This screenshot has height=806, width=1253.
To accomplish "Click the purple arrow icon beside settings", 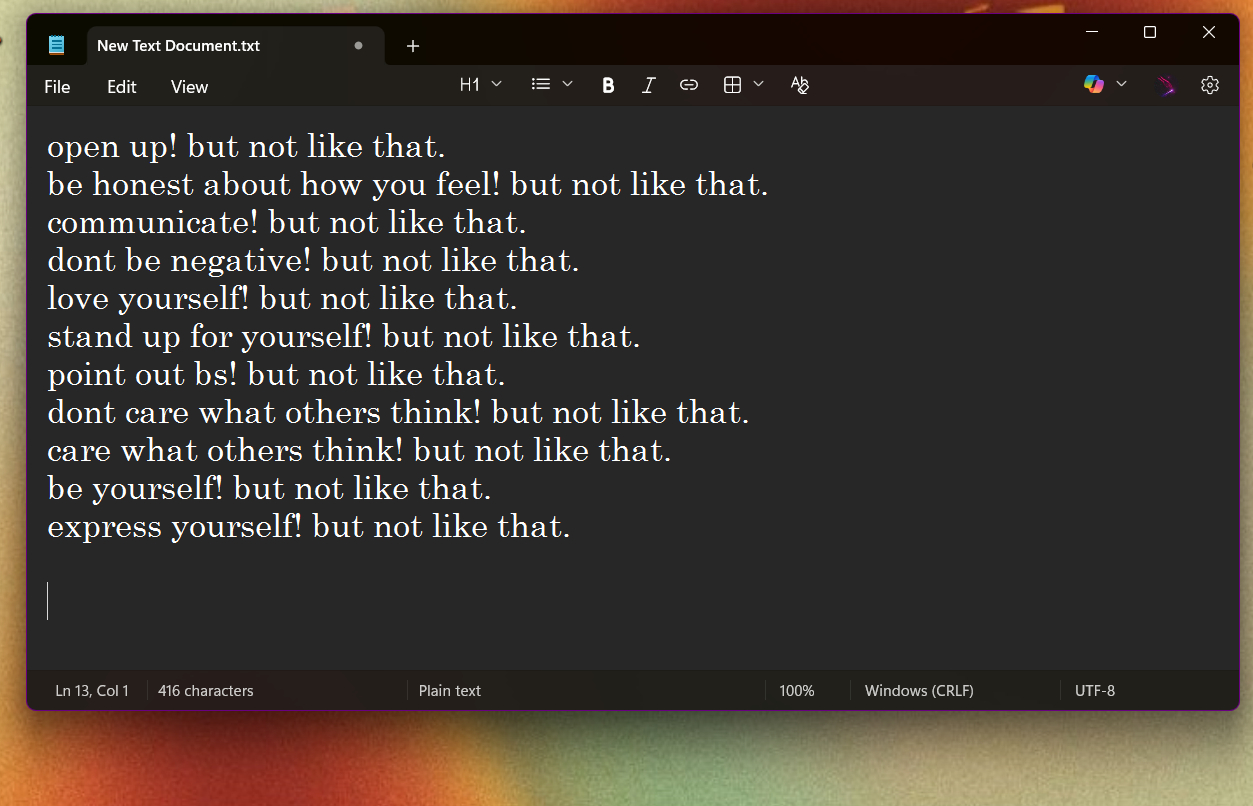I will tap(1166, 86).
